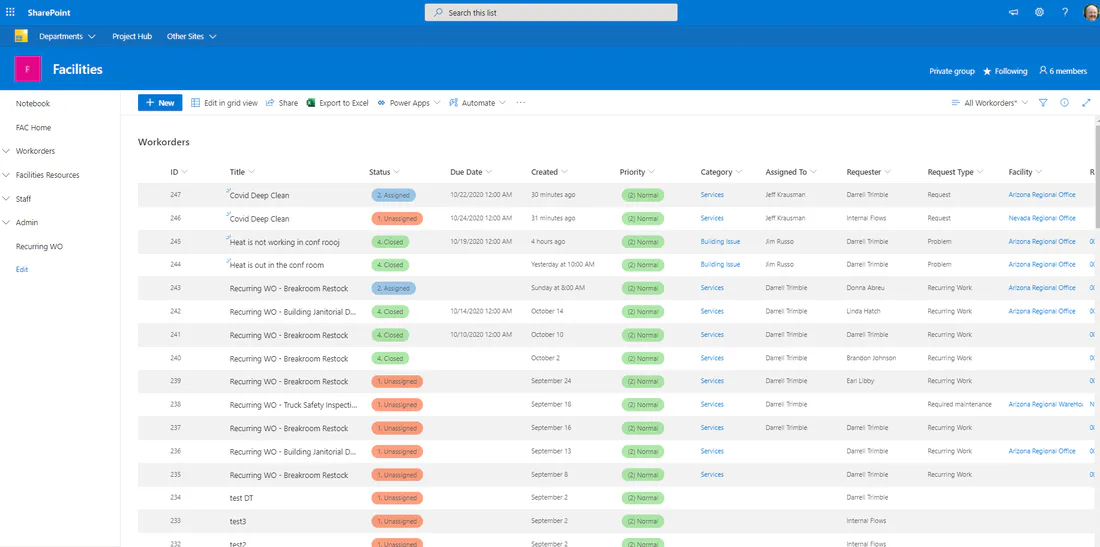Image resolution: width=1100 pixels, height=547 pixels.
Task: Click the Automate flow icon
Action: pos(454,102)
